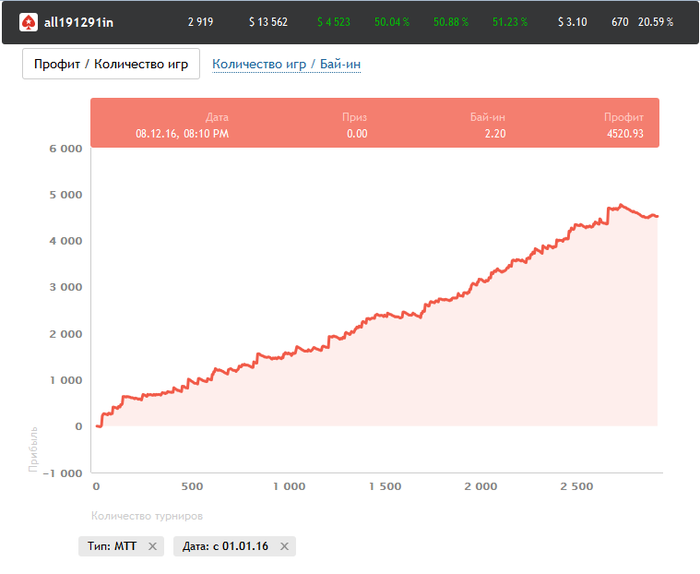The width and height of the screenshot is (700, 574).
Task: Click the chart peak near 2 750 tournaments
Action: coord(621,205)
